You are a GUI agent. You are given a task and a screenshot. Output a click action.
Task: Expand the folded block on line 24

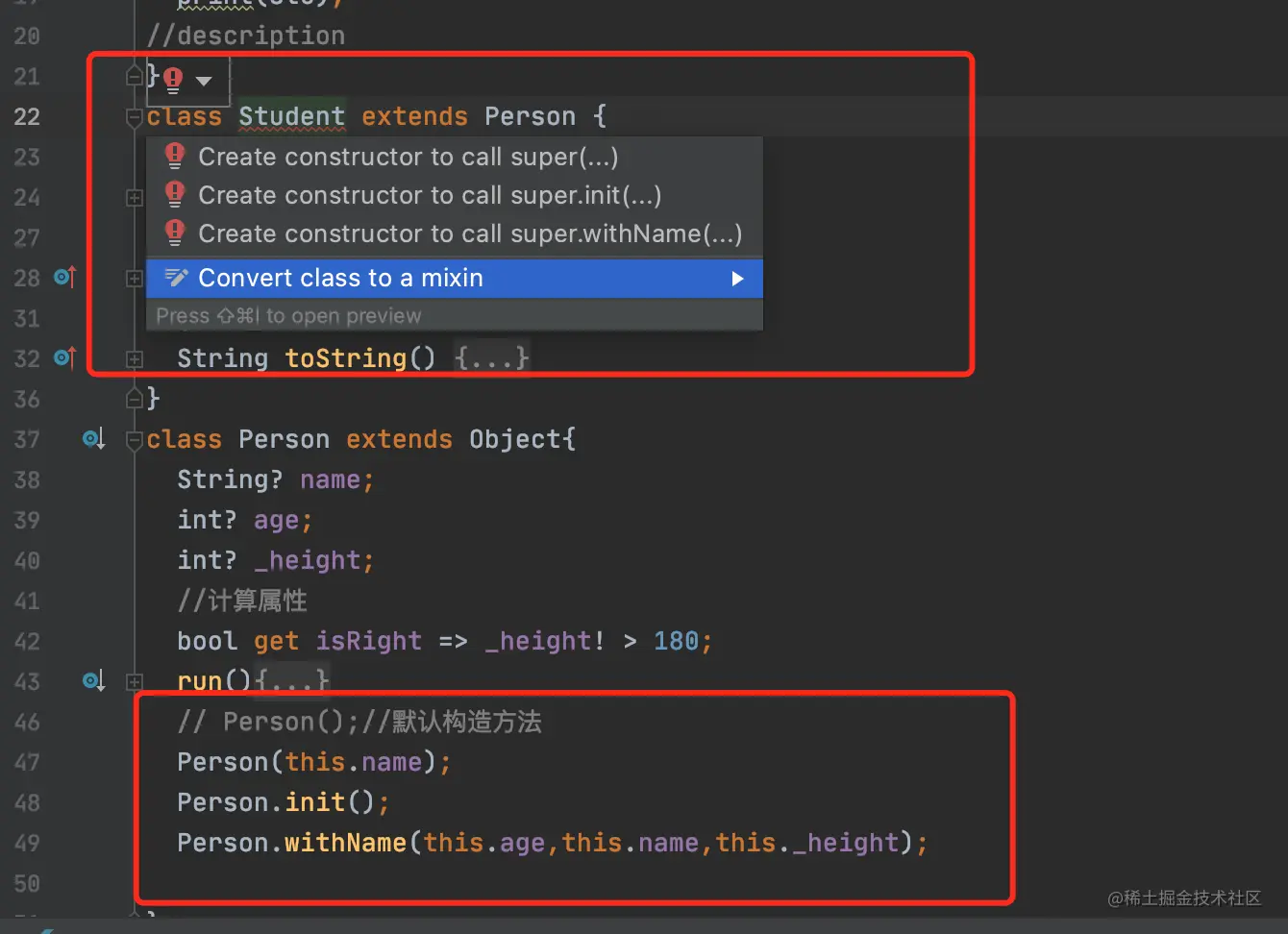(135, 197)
